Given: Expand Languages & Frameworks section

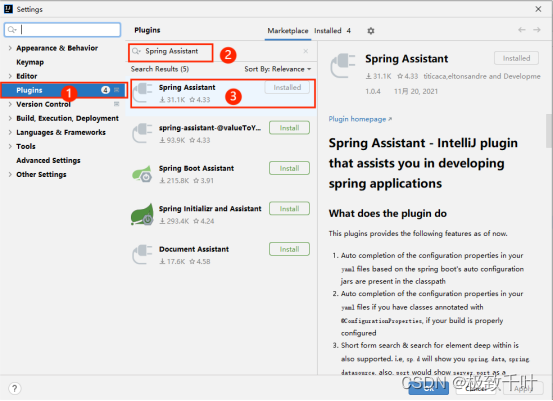Looking at the screenshot, I should pyautogui.click(x=10, y=133).
